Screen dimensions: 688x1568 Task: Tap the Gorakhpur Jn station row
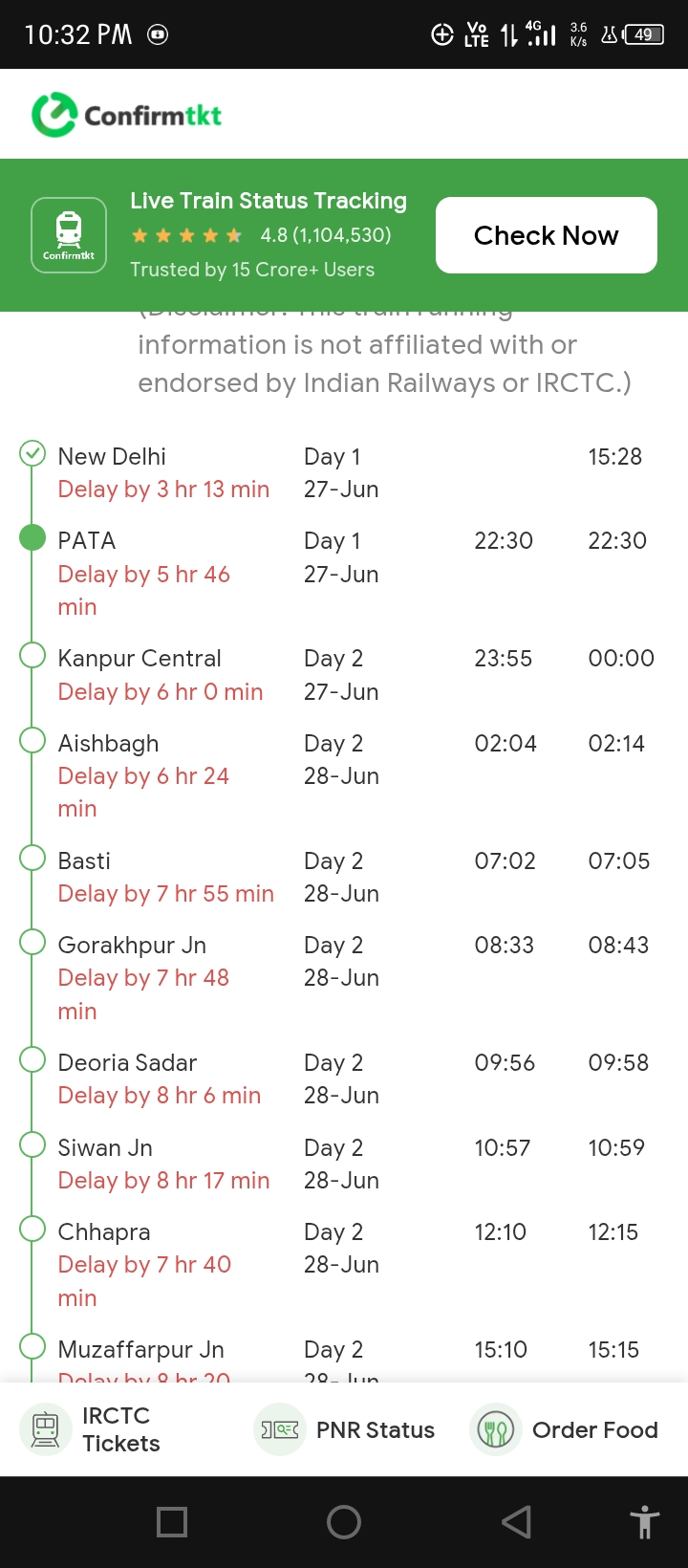click(x=344, y=978)
